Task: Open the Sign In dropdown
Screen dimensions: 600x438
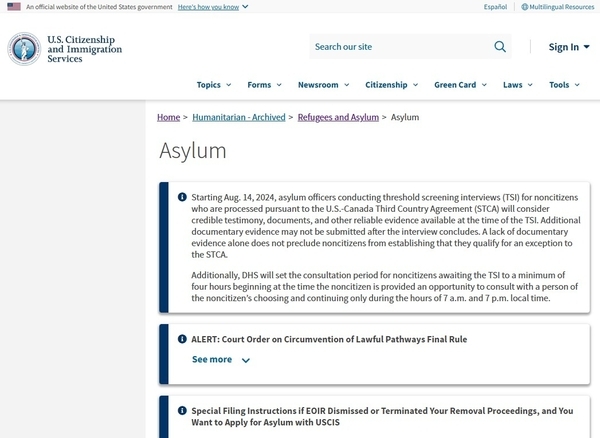Action: pyautogui.click(x=569, y=47)
